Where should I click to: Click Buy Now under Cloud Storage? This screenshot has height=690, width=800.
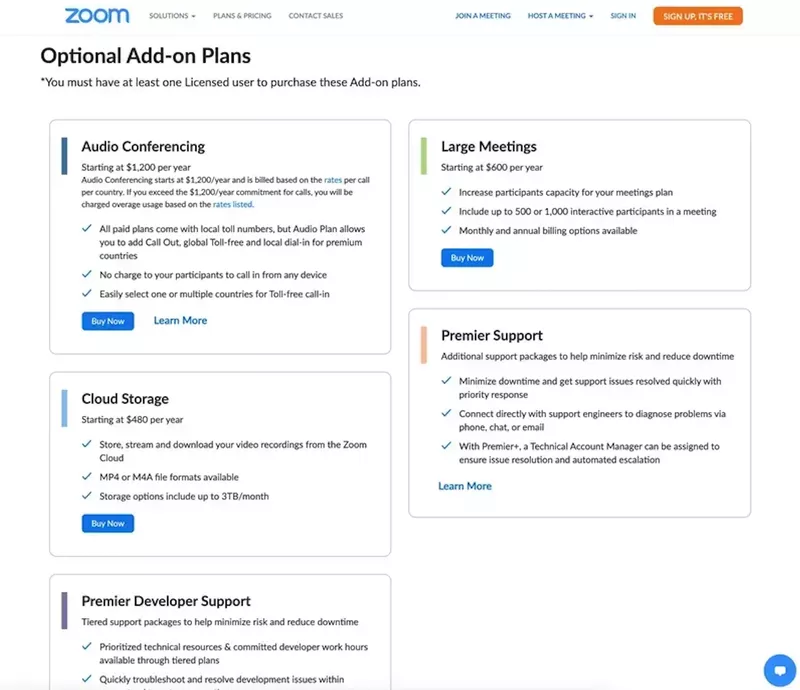click(107, 523)
